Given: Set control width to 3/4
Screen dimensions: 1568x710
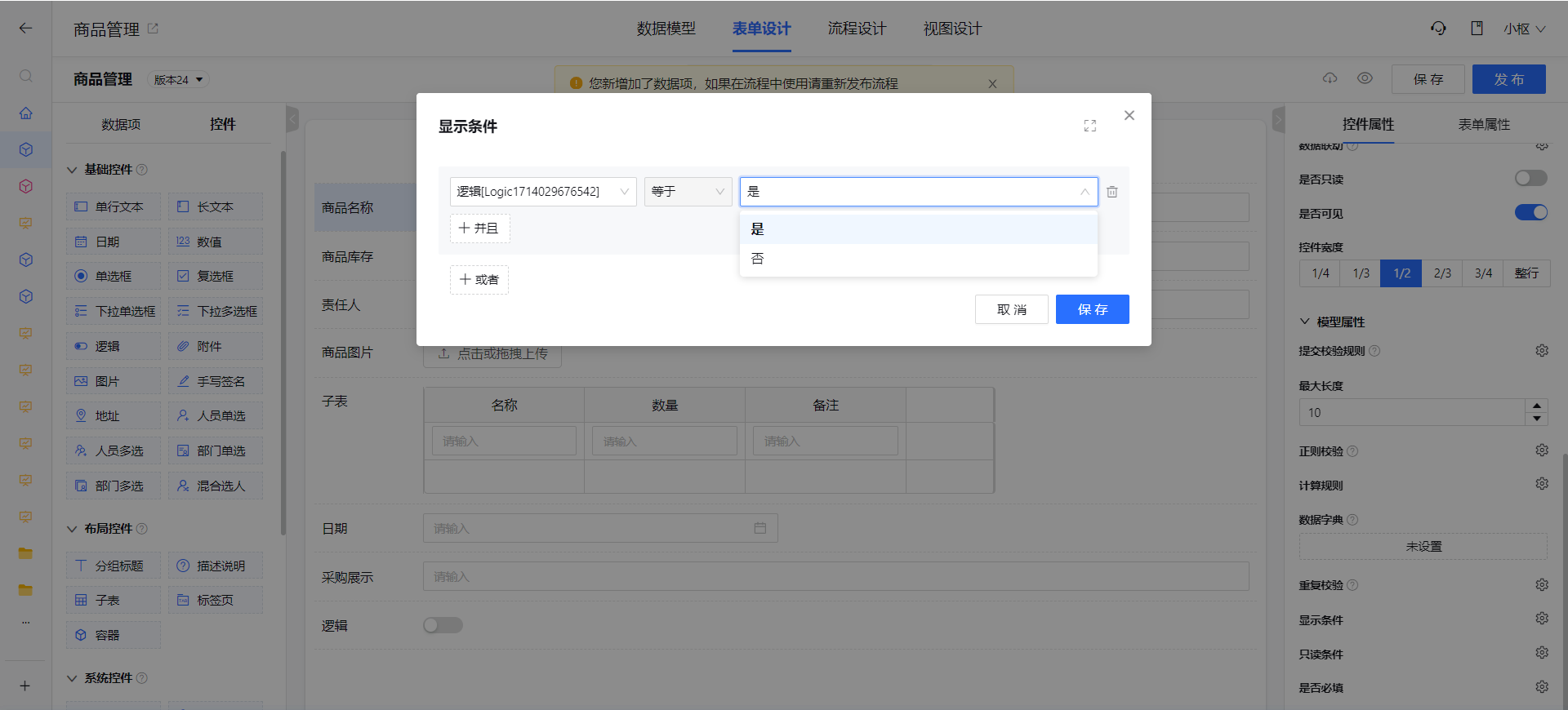Looking at the screenshot, I should coord(1483,273).
